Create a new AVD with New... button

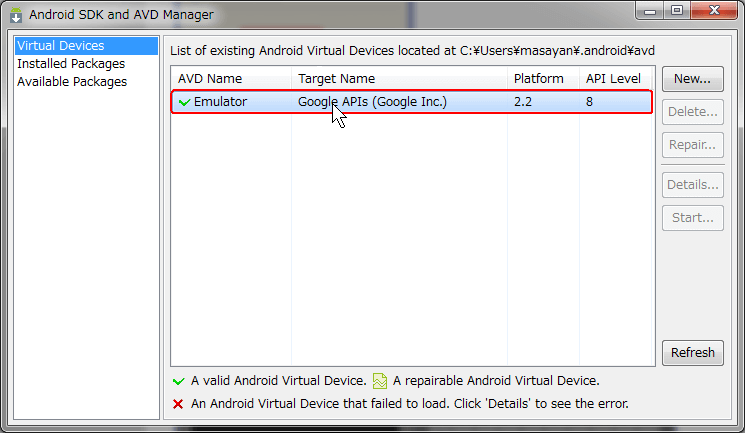coord(693,79)
